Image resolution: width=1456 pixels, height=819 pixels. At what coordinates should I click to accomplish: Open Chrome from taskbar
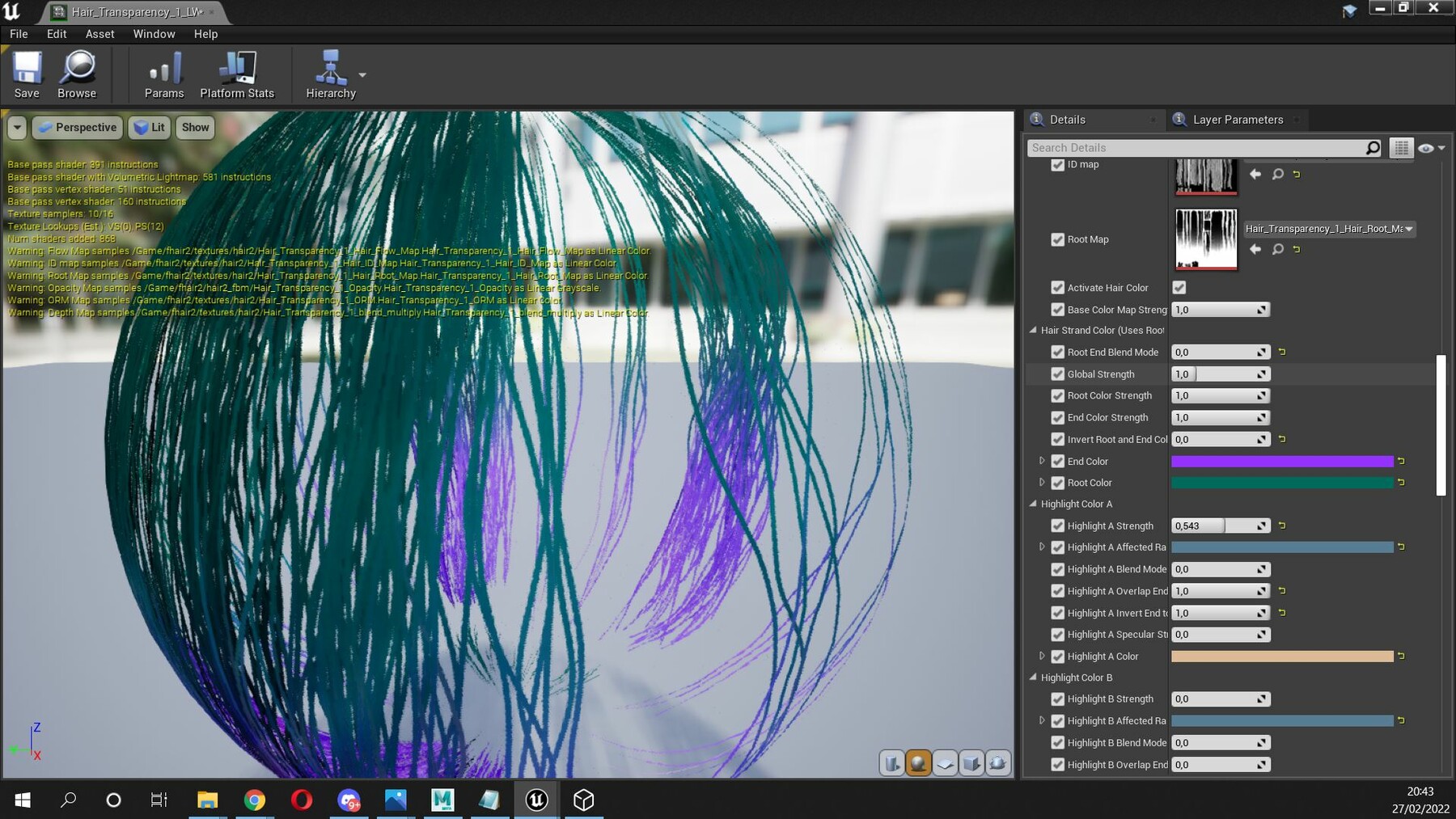[x=255, y=800]
